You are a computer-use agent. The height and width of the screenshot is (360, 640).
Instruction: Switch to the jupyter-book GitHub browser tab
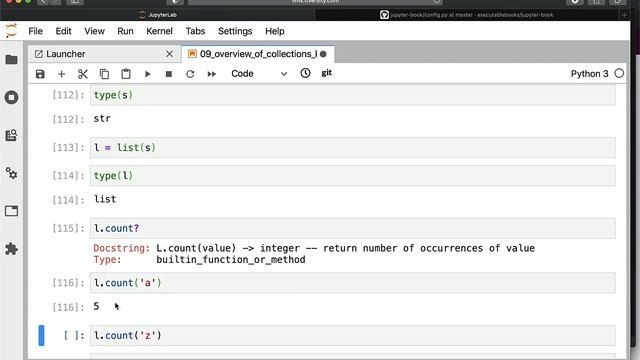[x=467, y=15]
